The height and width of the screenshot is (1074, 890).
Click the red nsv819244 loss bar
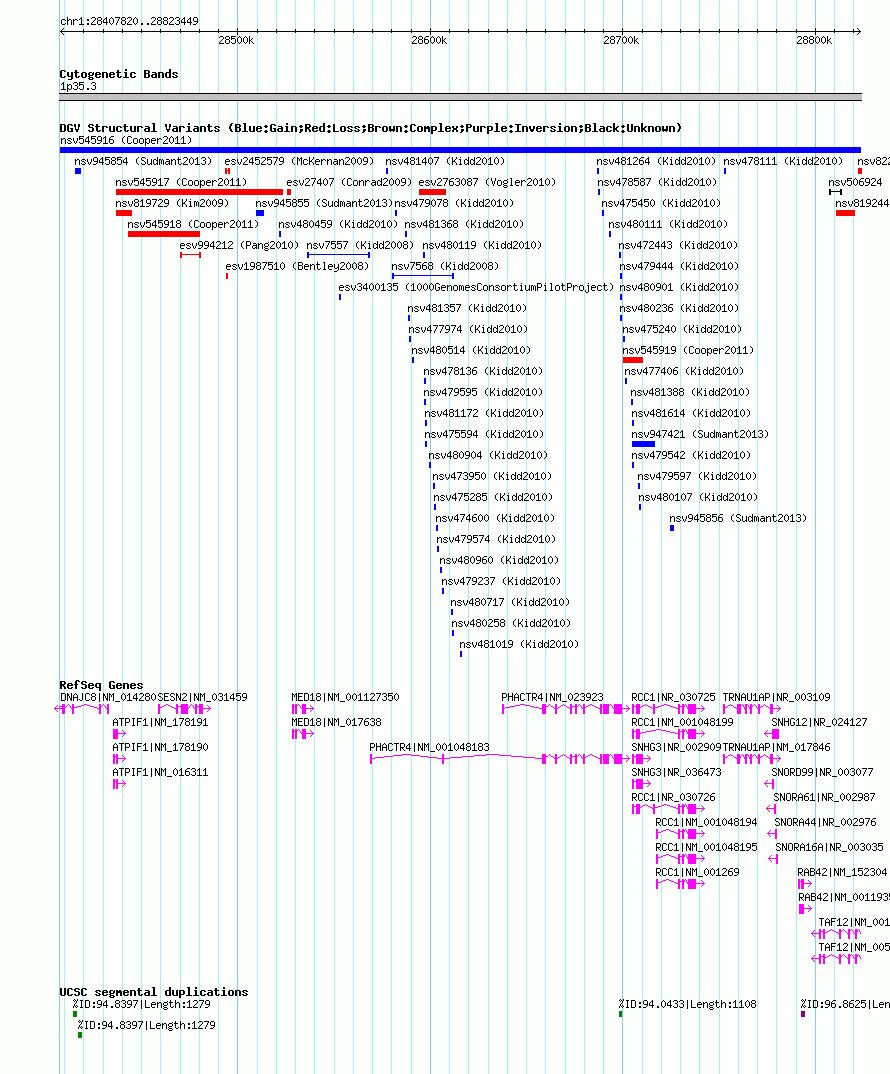tap(845, 214)
